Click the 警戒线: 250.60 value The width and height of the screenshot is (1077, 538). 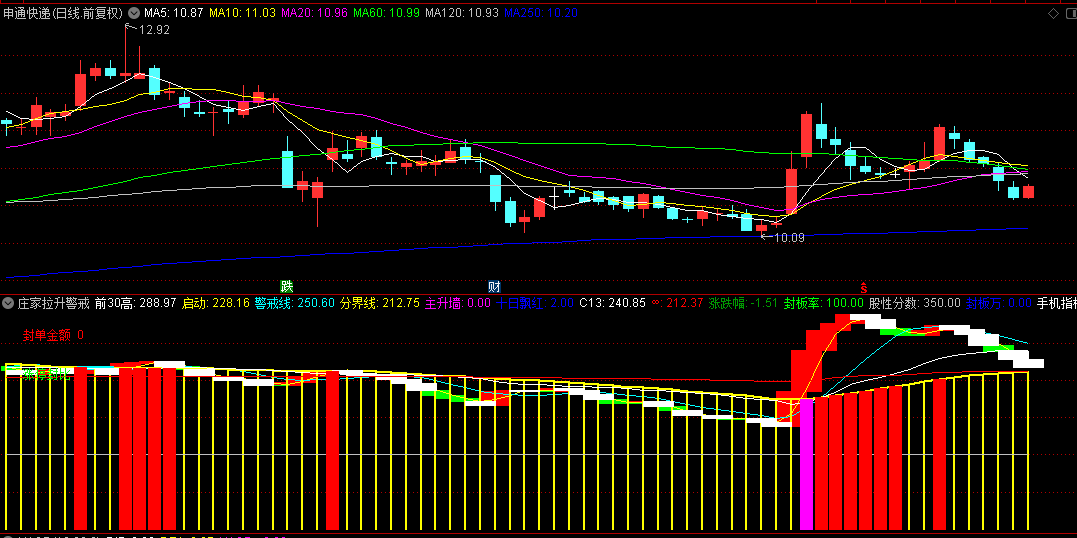[295, 302]
